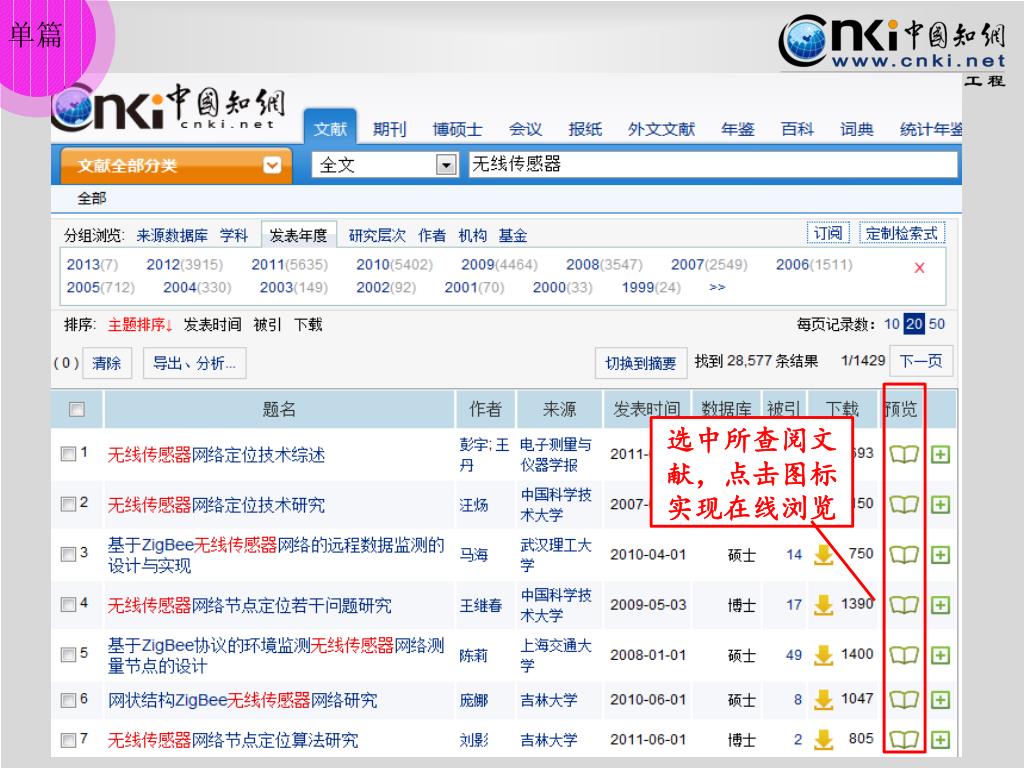Open preview book icon for 无线传感器网络定位技术综述
Screen dimensions: 1024x768
tap(904, 454)
